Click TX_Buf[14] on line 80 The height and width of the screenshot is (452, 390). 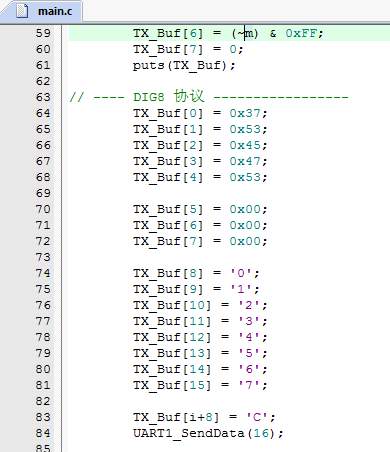point(172,369)
